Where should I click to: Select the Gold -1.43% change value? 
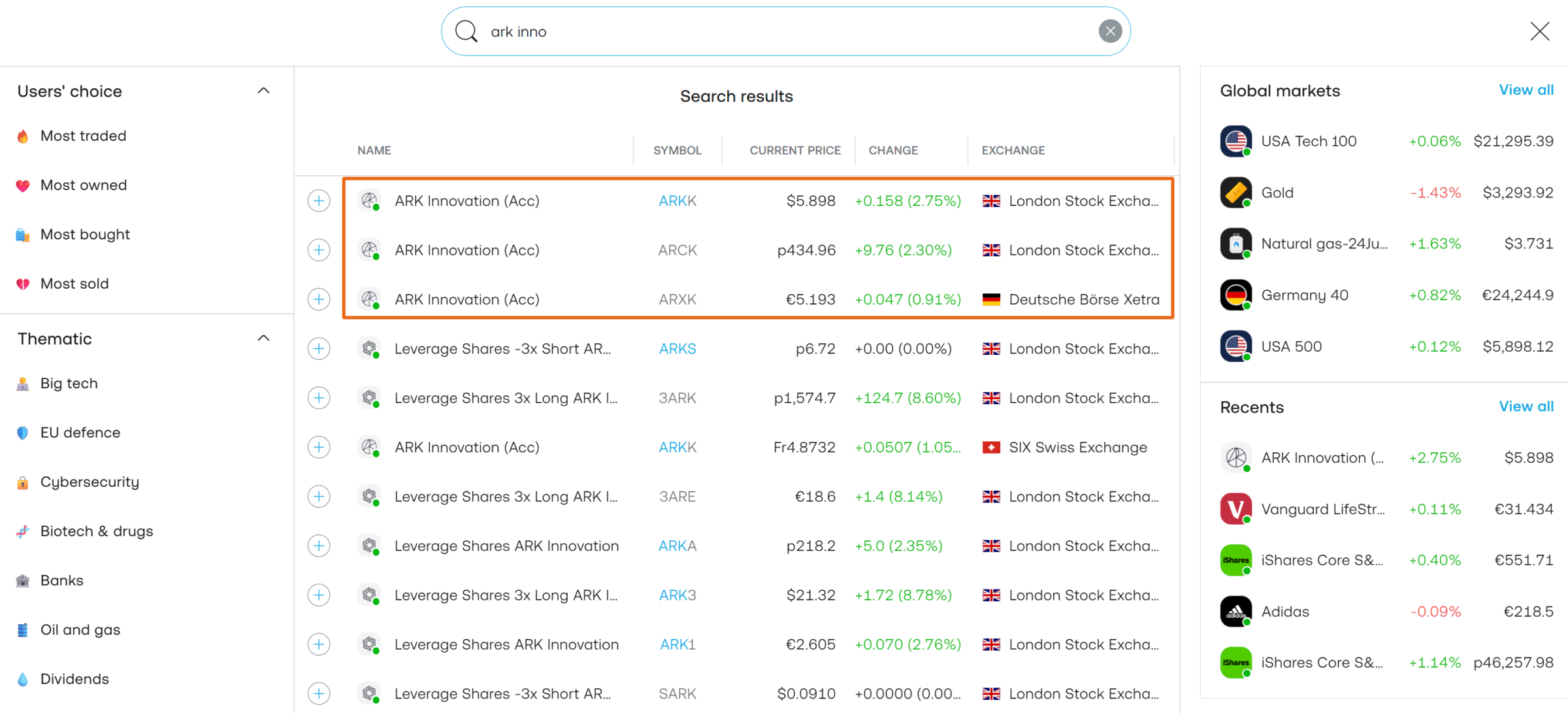click(x=1435, y=193)
